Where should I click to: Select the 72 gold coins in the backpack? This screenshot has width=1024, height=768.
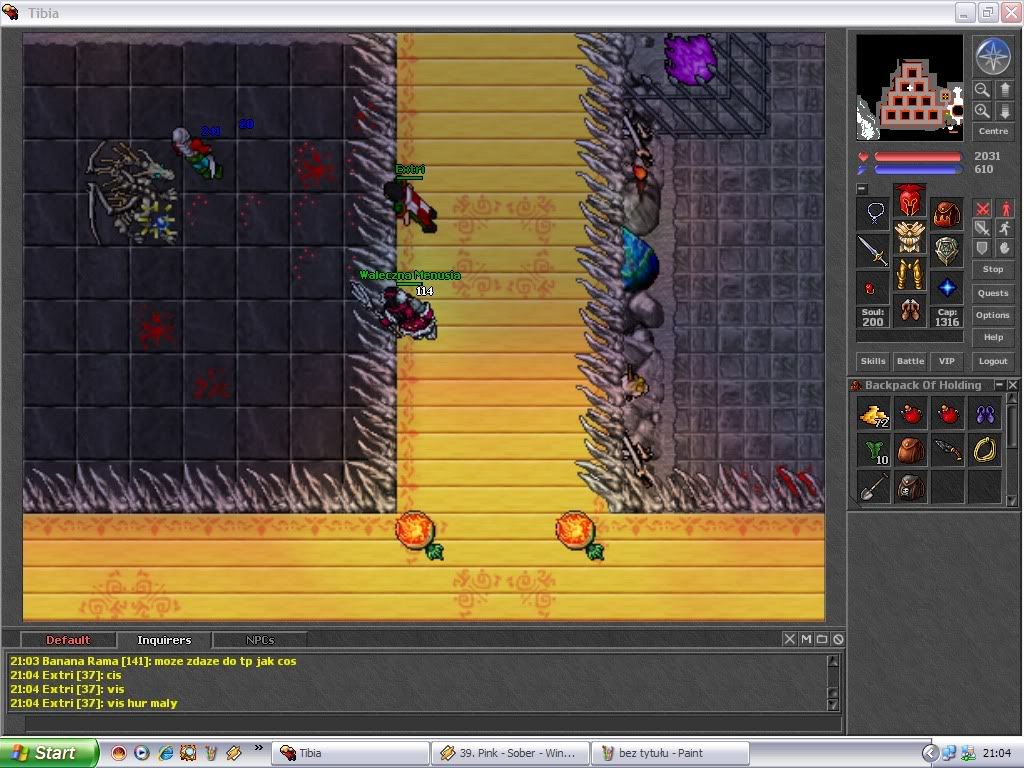tap(874, 414)
